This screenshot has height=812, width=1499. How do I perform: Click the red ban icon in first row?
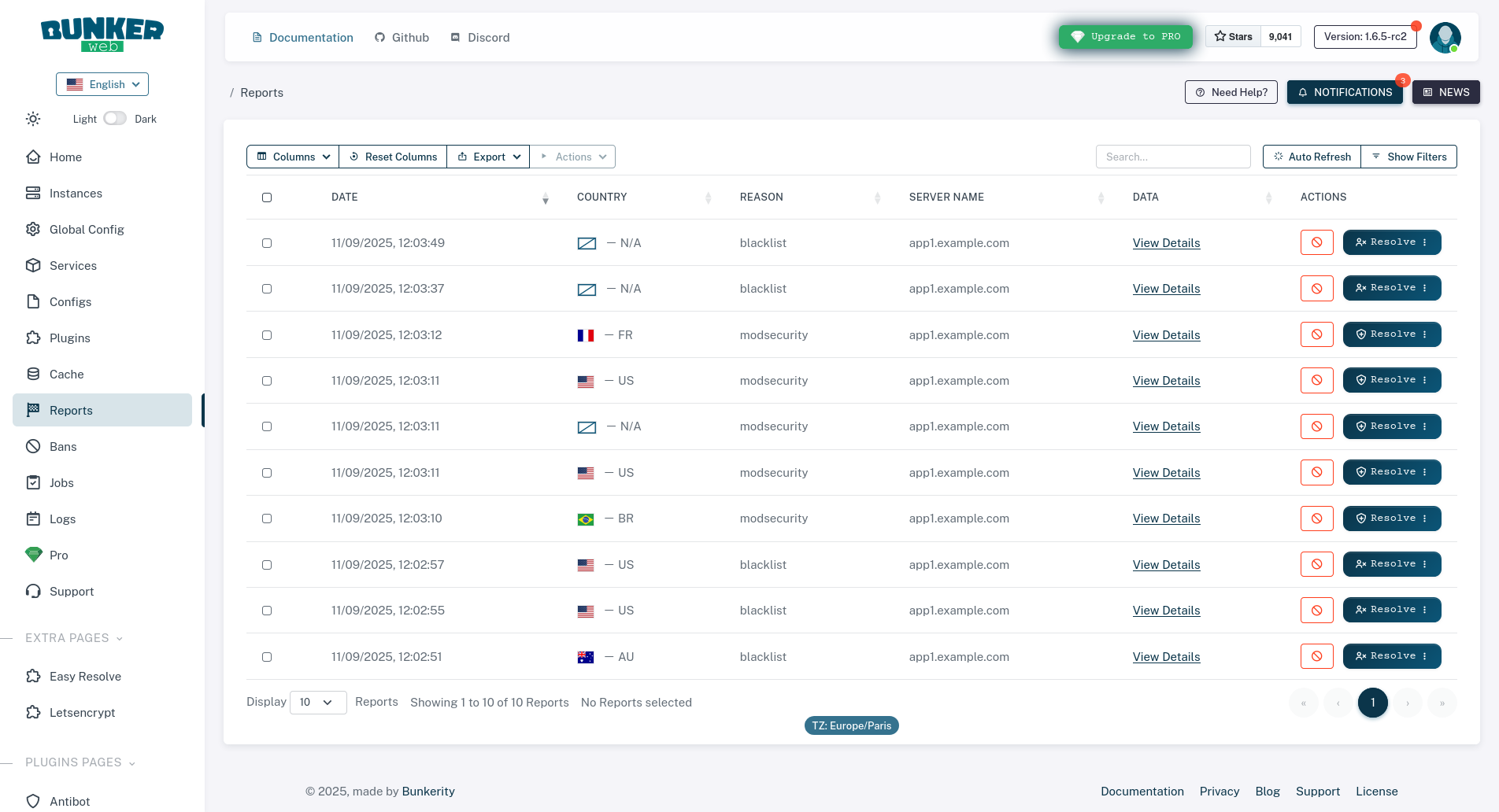point(1316,242)
